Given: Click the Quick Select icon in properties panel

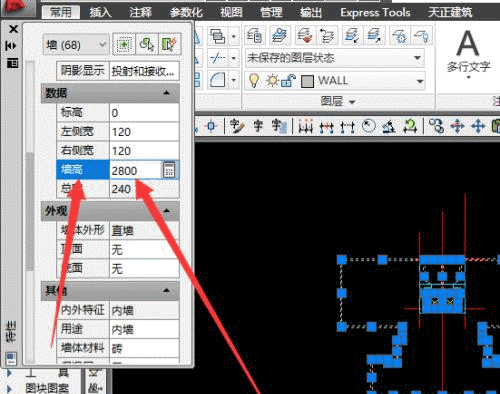Looking at the screenshot, I should 170,44.
